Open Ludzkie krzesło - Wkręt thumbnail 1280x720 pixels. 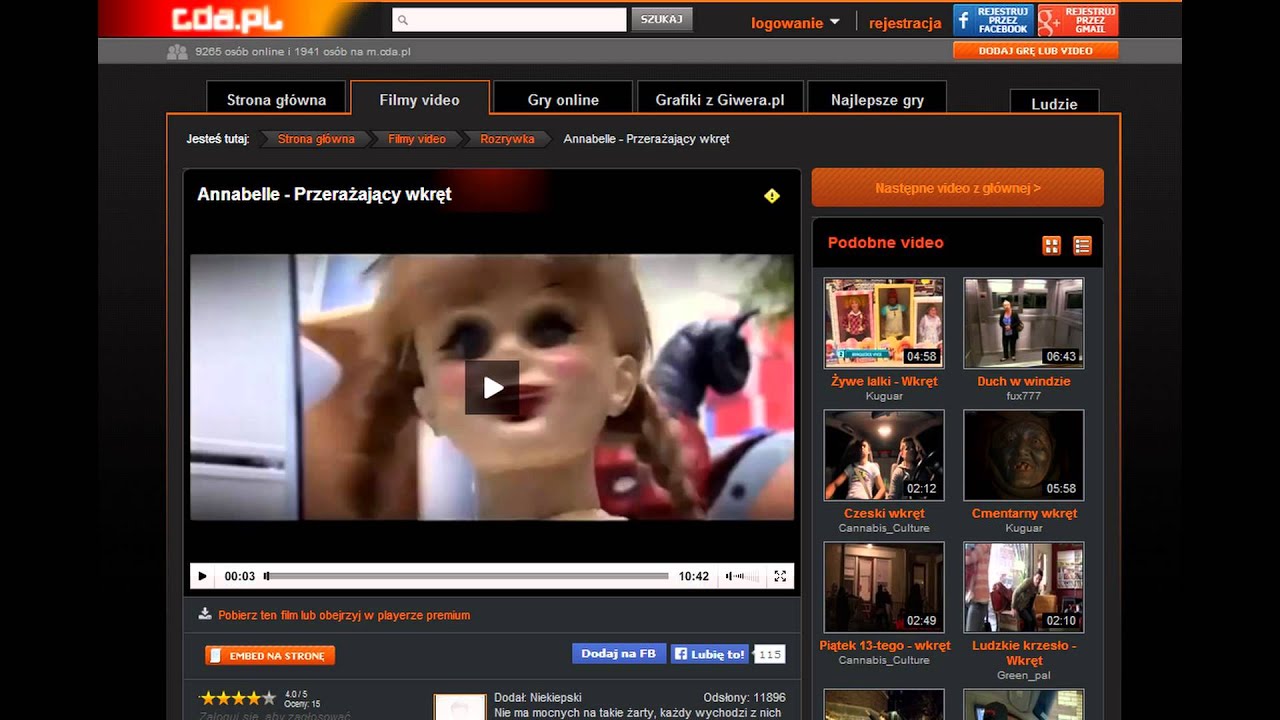[1023, 587]
